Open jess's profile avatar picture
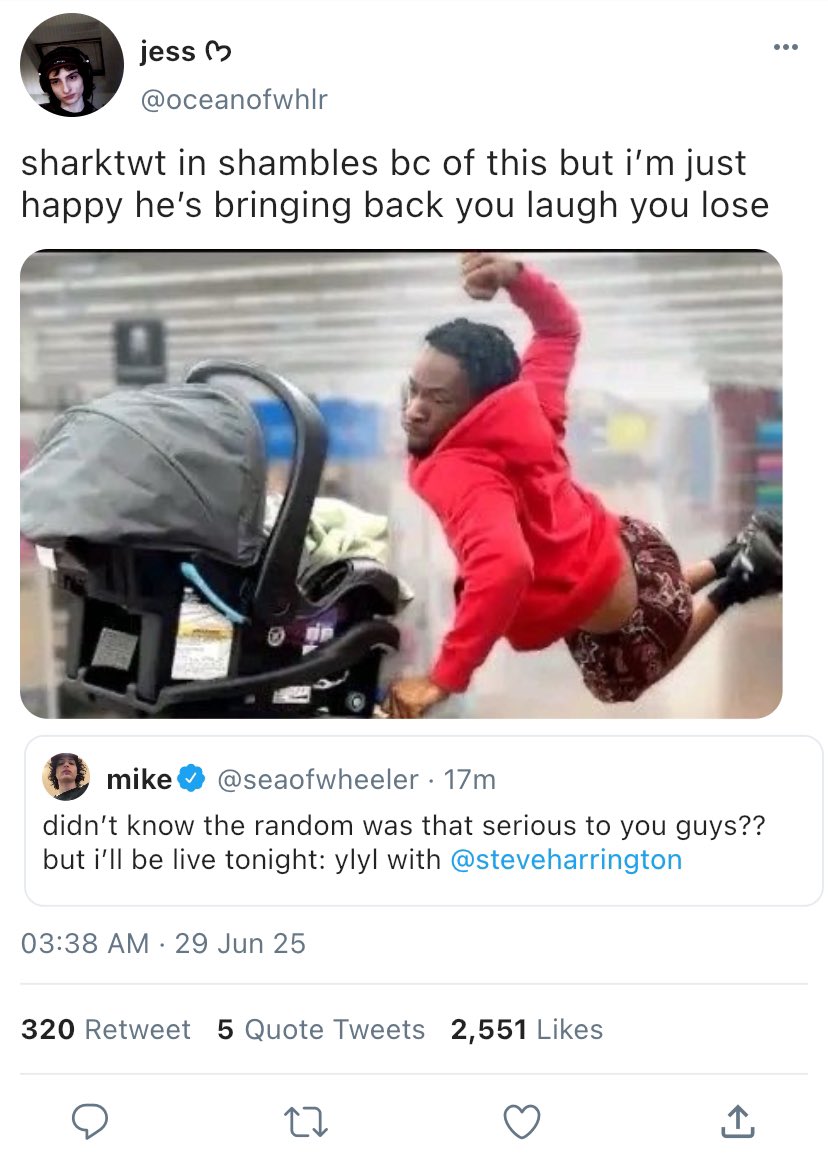828x1167 pixels. point(71,65)
